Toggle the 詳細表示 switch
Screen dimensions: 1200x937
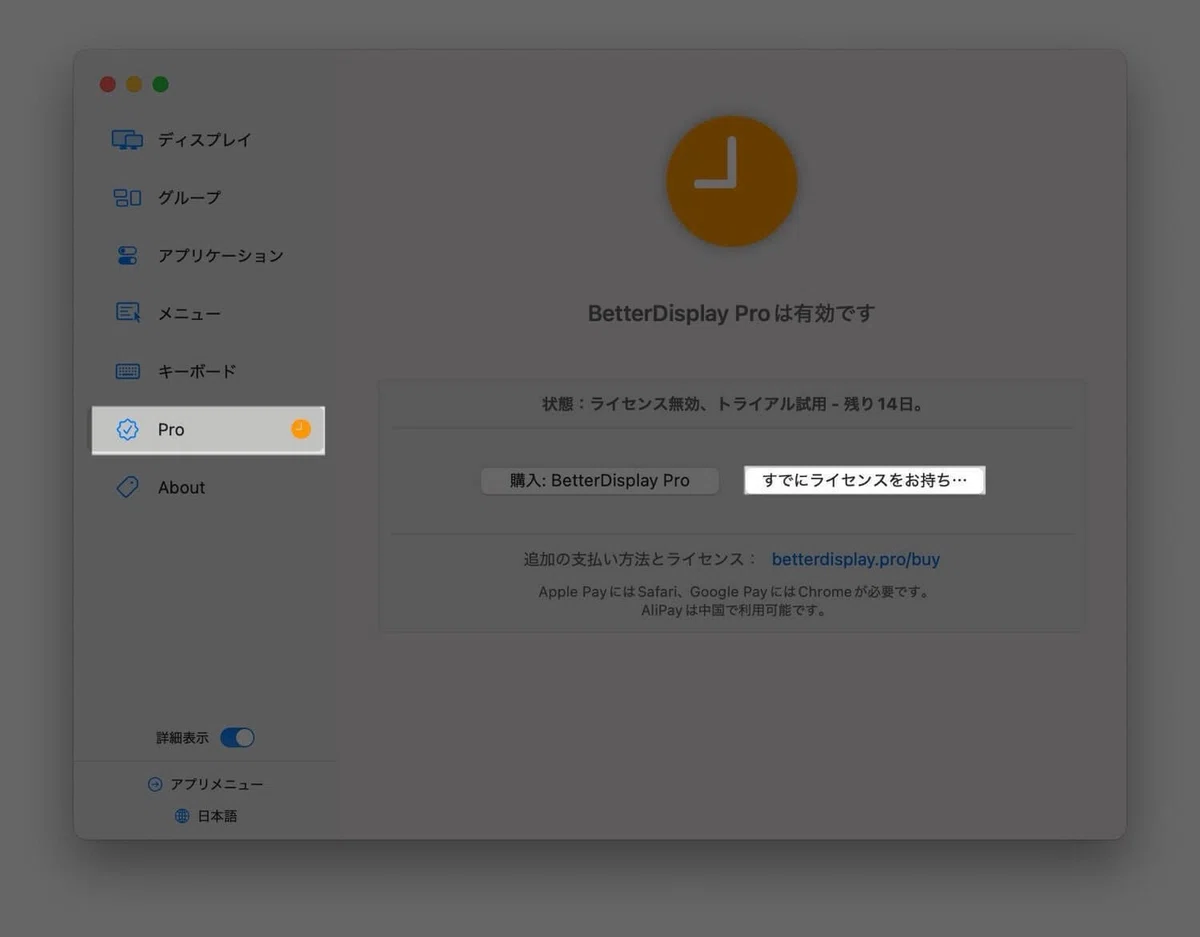[238, 738]
